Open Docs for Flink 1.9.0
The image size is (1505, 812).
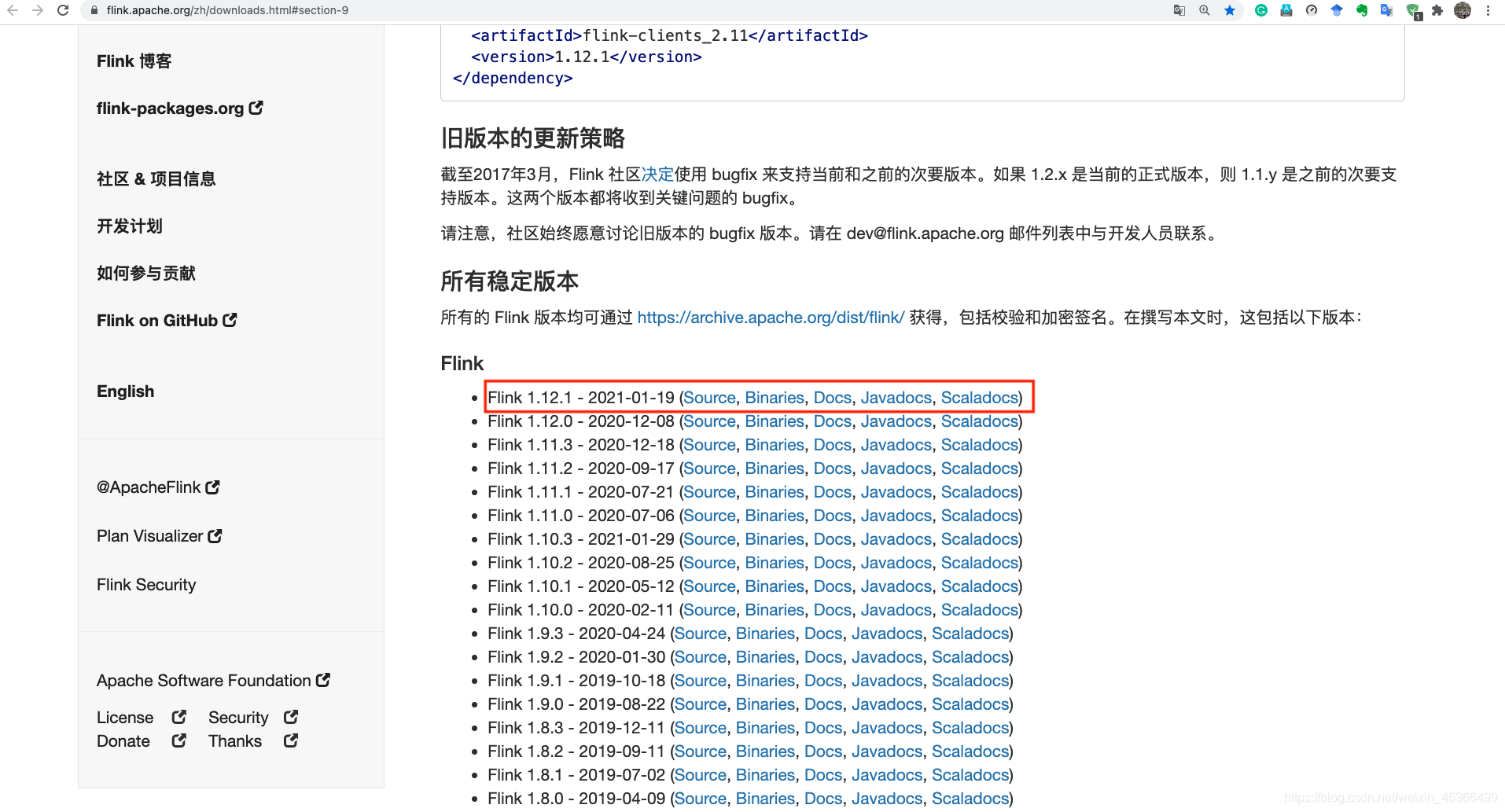pyautogui.click(x=823, y=704)
